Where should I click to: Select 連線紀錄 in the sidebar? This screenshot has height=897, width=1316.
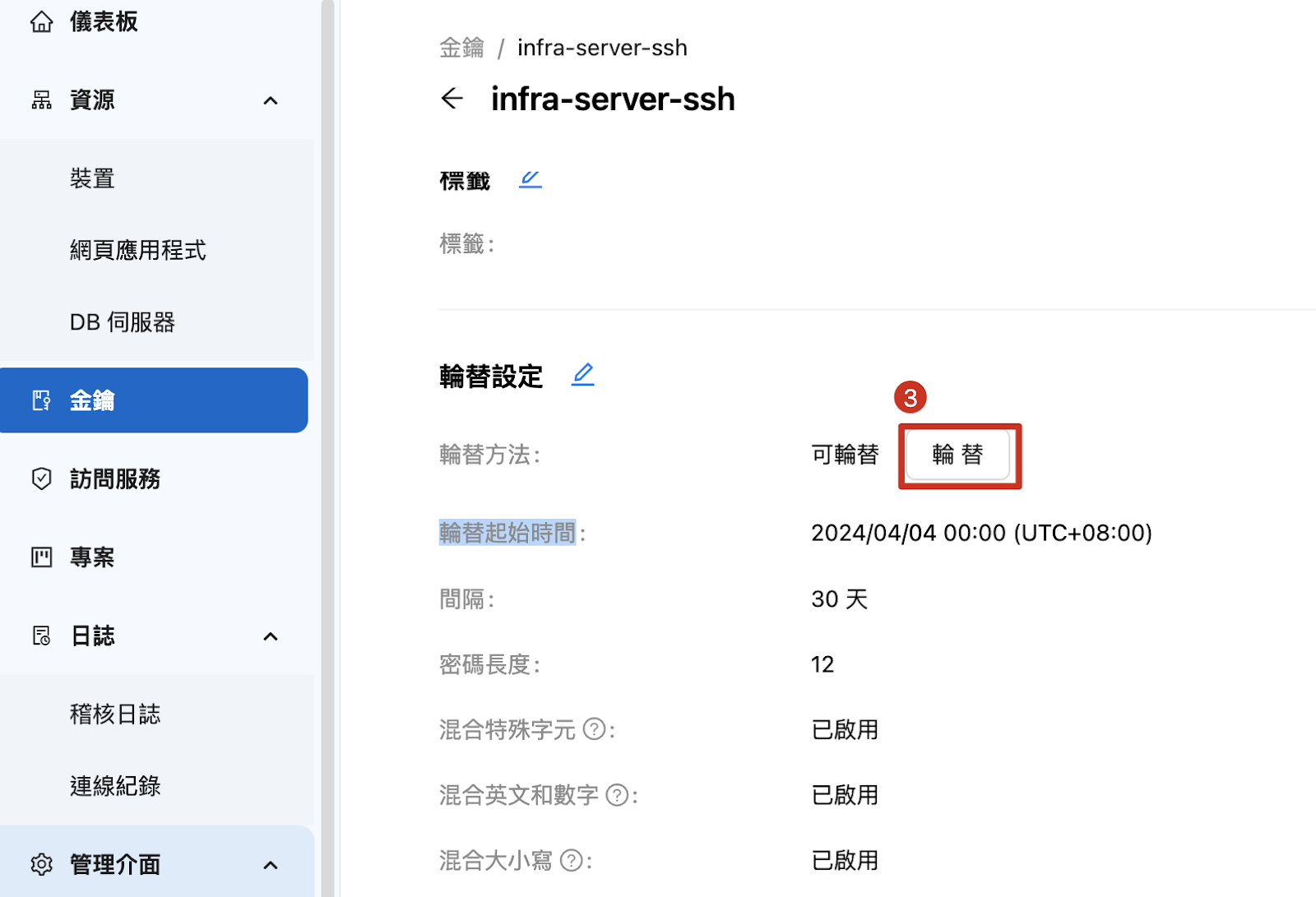pos(115,786)
